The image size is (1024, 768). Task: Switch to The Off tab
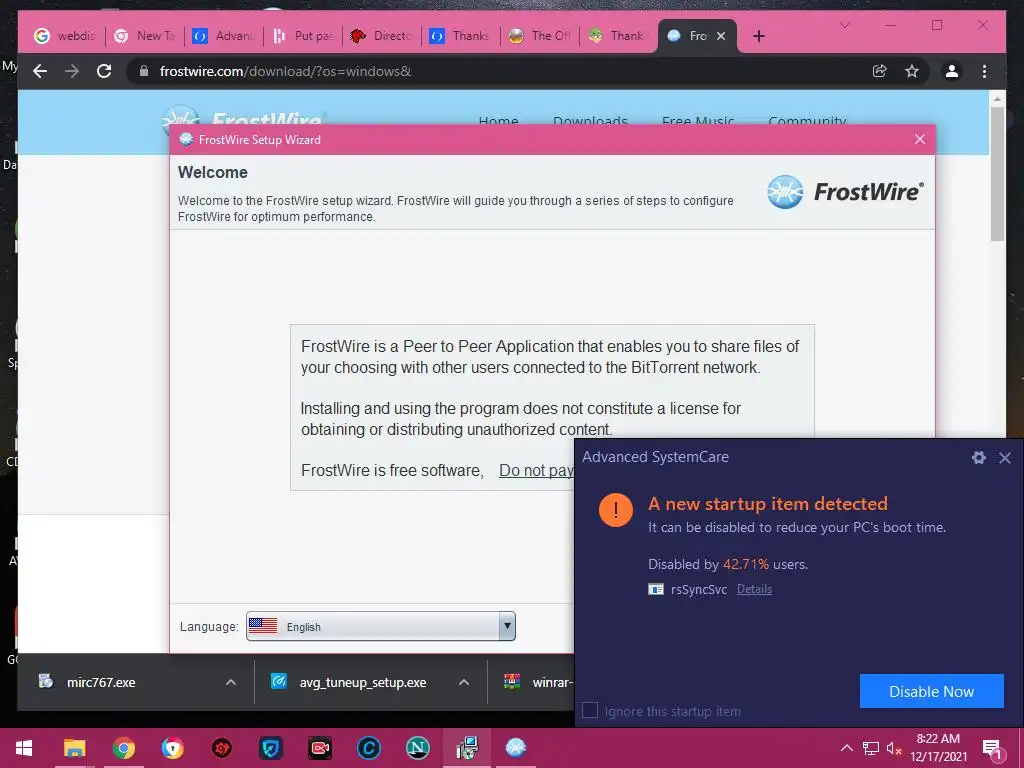[x=540, y=36]
